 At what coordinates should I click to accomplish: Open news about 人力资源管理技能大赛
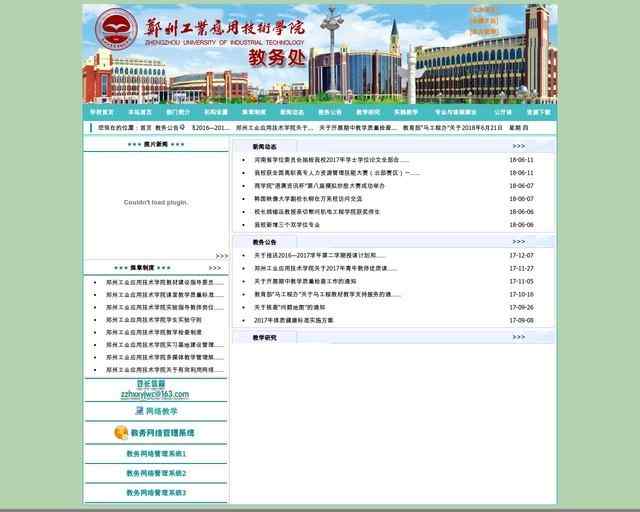tap(337, 173)
